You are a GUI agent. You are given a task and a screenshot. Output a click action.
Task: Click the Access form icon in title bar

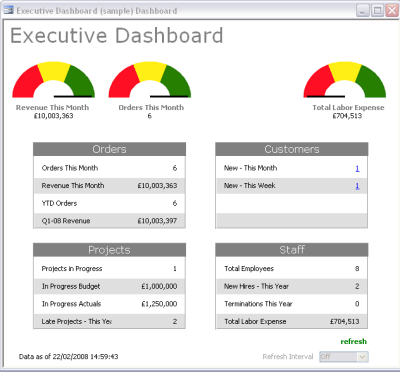8,10
